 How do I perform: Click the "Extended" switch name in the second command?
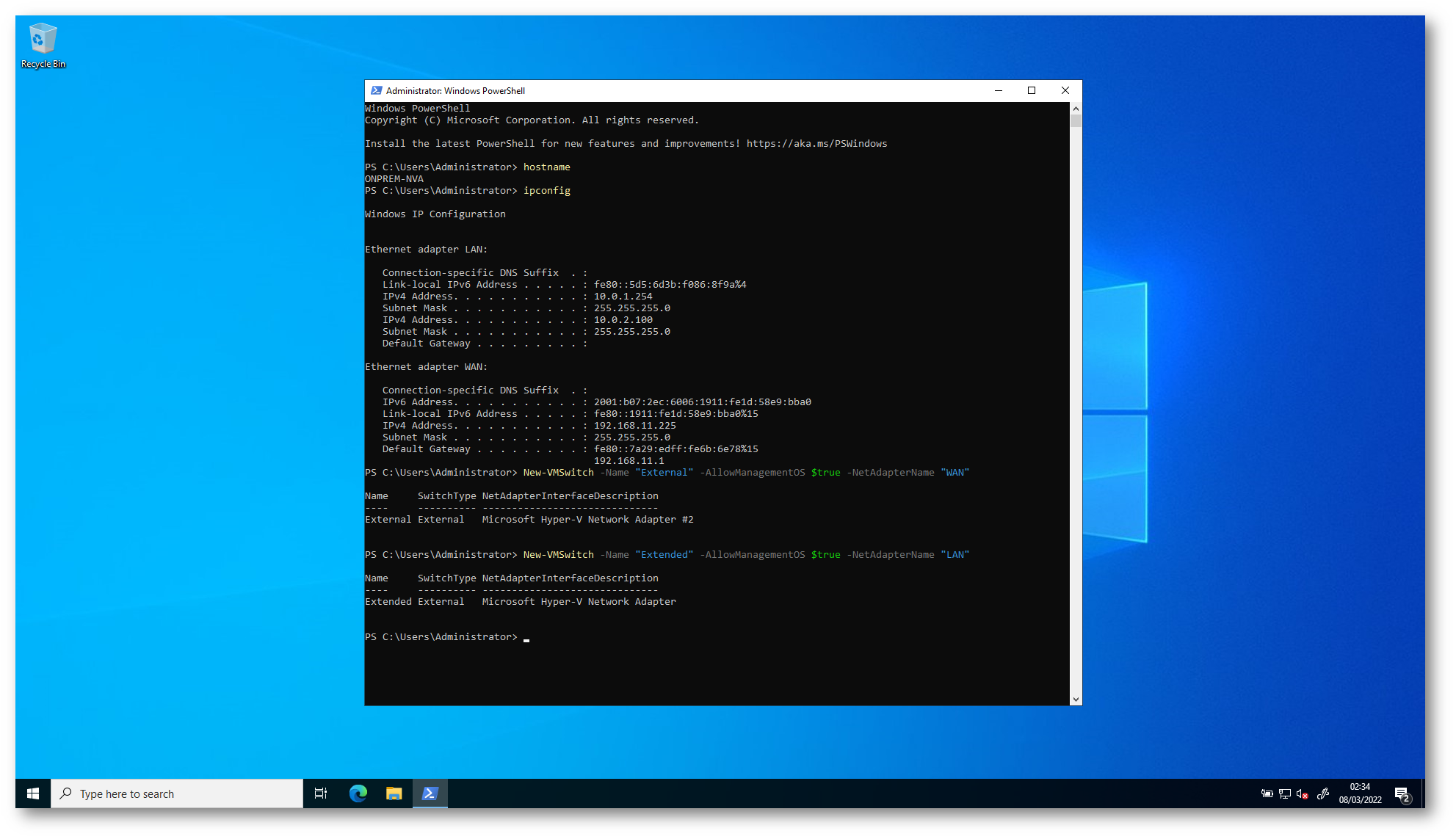click(x=664, y=555)
